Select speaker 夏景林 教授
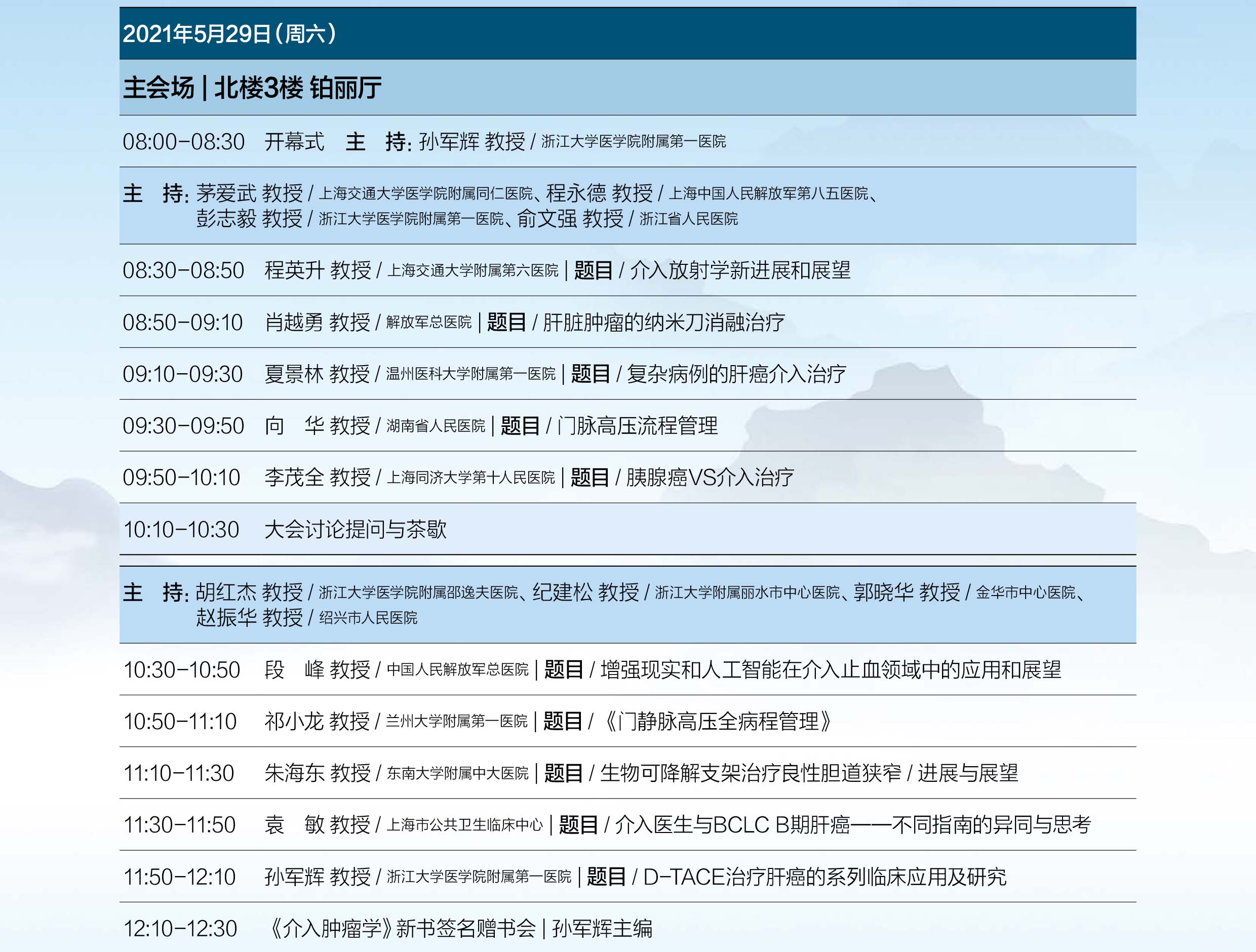The width and height of the screenshot is (1256, 952). tap(317, 374)
